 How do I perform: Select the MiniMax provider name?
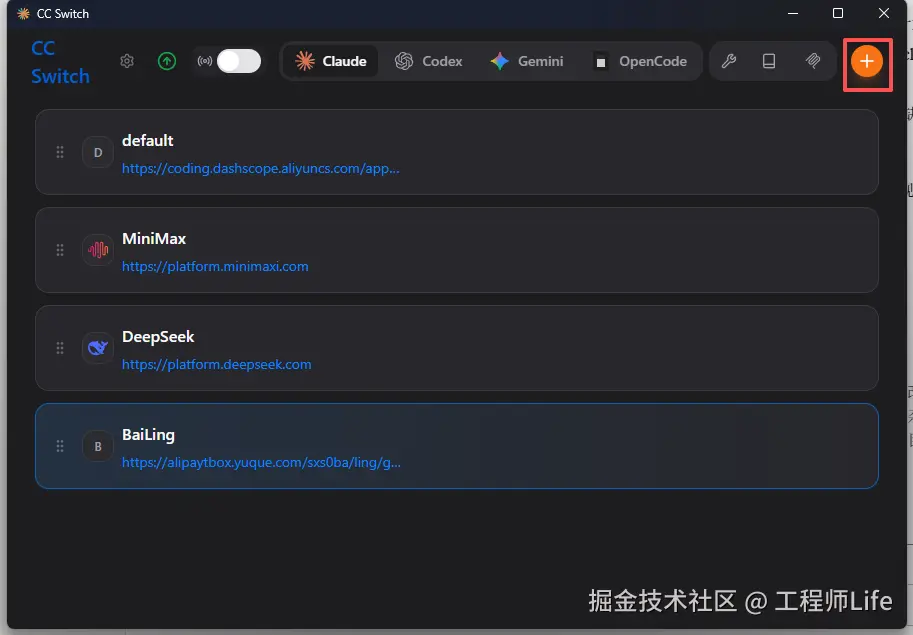pyautogui.click(x=154, y=239)
